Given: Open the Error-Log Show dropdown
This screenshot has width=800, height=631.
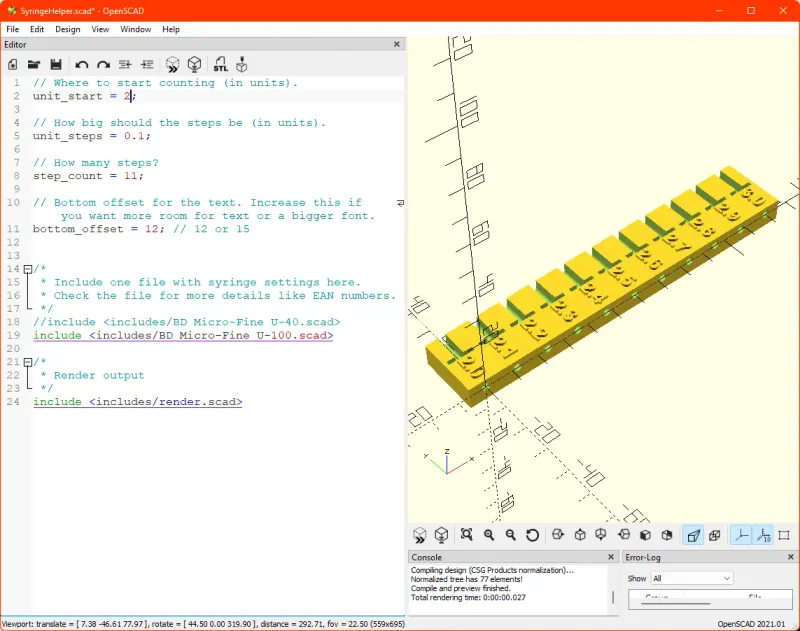Looking at the screenshot, I should click(x=691, y=578).
